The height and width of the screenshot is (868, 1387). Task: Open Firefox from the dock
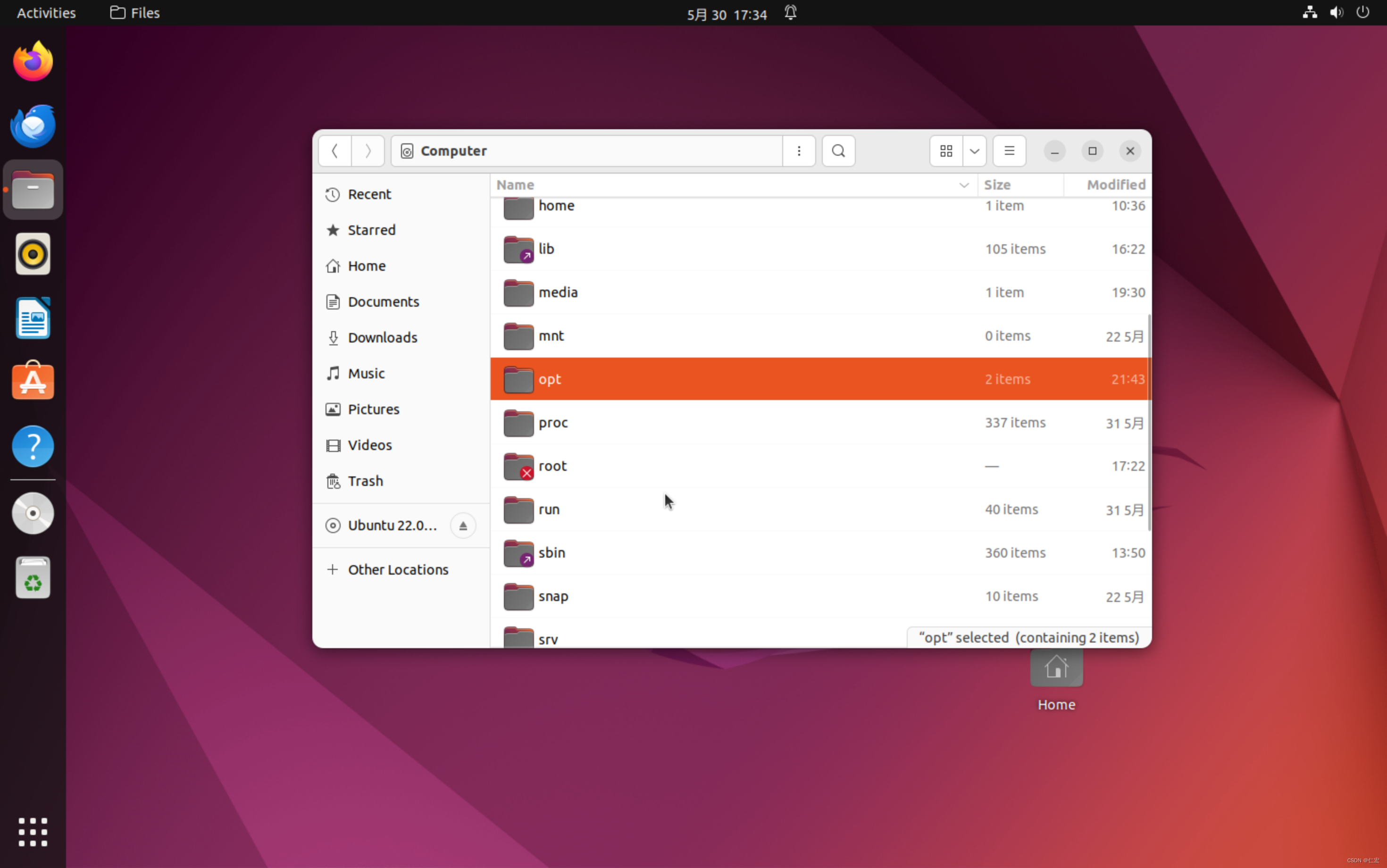click(x=33, y=60)
